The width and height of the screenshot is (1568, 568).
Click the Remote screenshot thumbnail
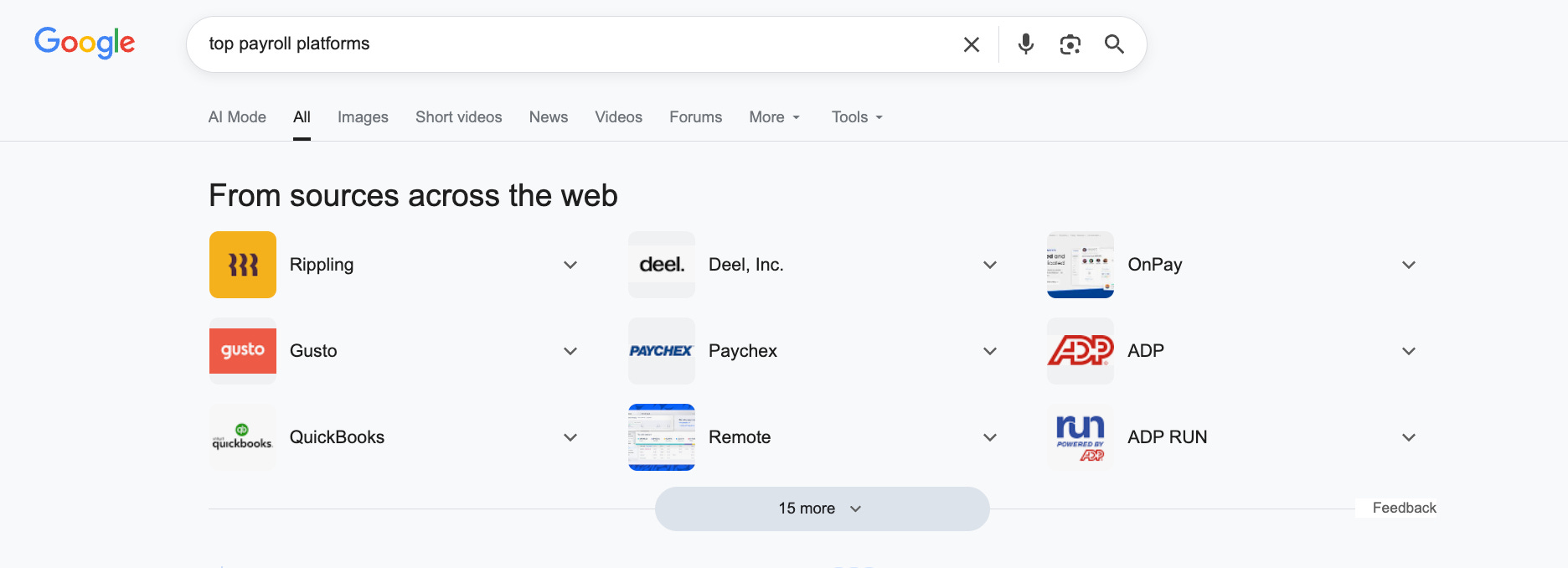click(662, 437)
